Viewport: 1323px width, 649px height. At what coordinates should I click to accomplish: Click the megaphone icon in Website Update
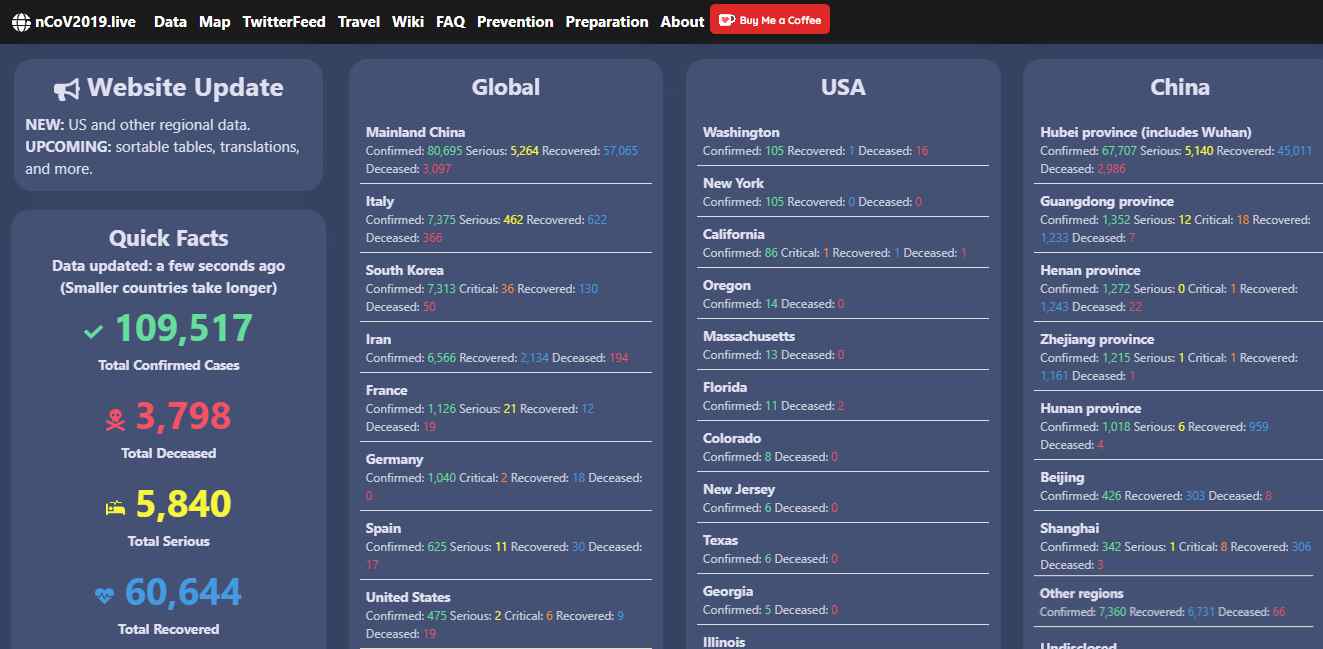pyautogui.click(x=67, y=89)
